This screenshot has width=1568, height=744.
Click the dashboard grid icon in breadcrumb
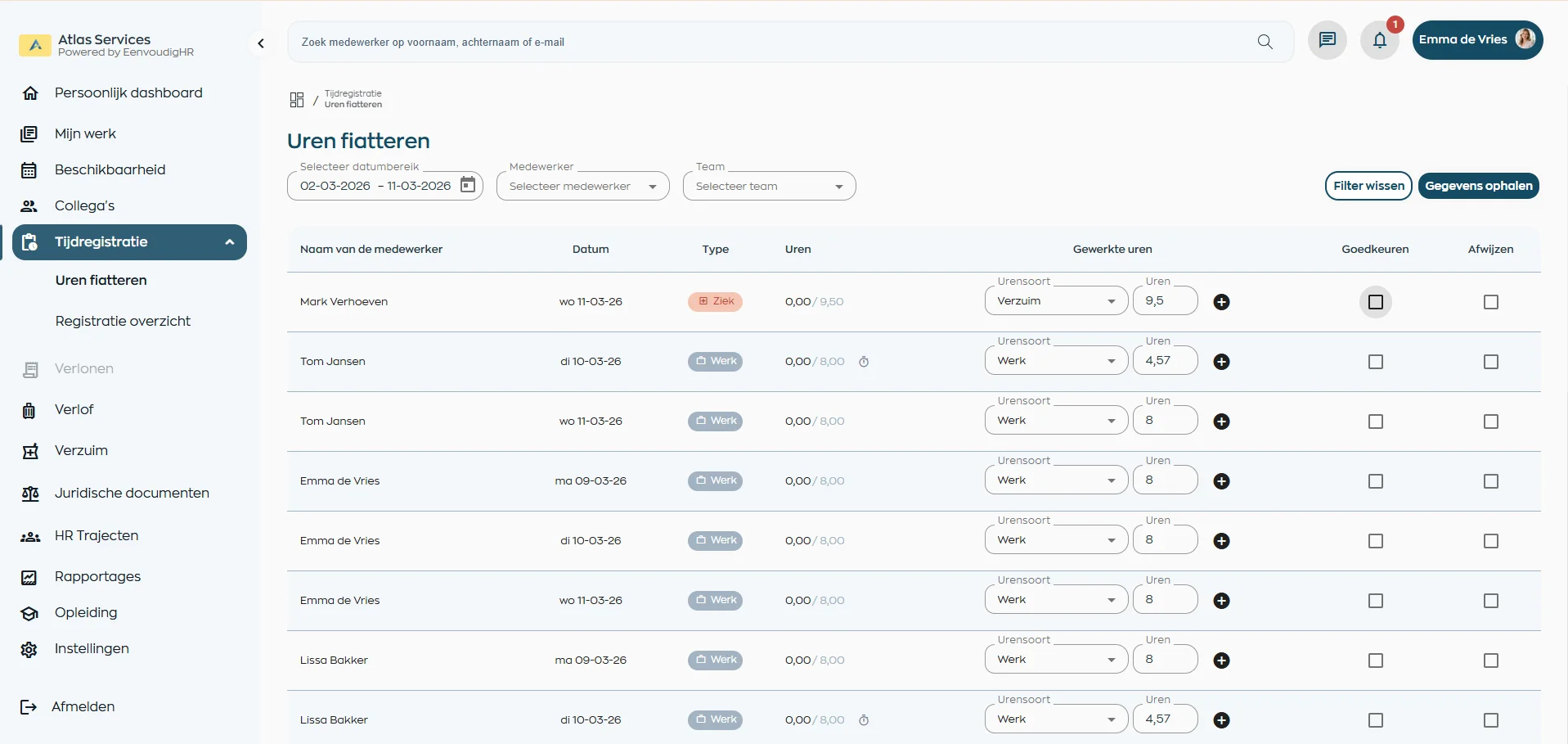click(297, 100)
